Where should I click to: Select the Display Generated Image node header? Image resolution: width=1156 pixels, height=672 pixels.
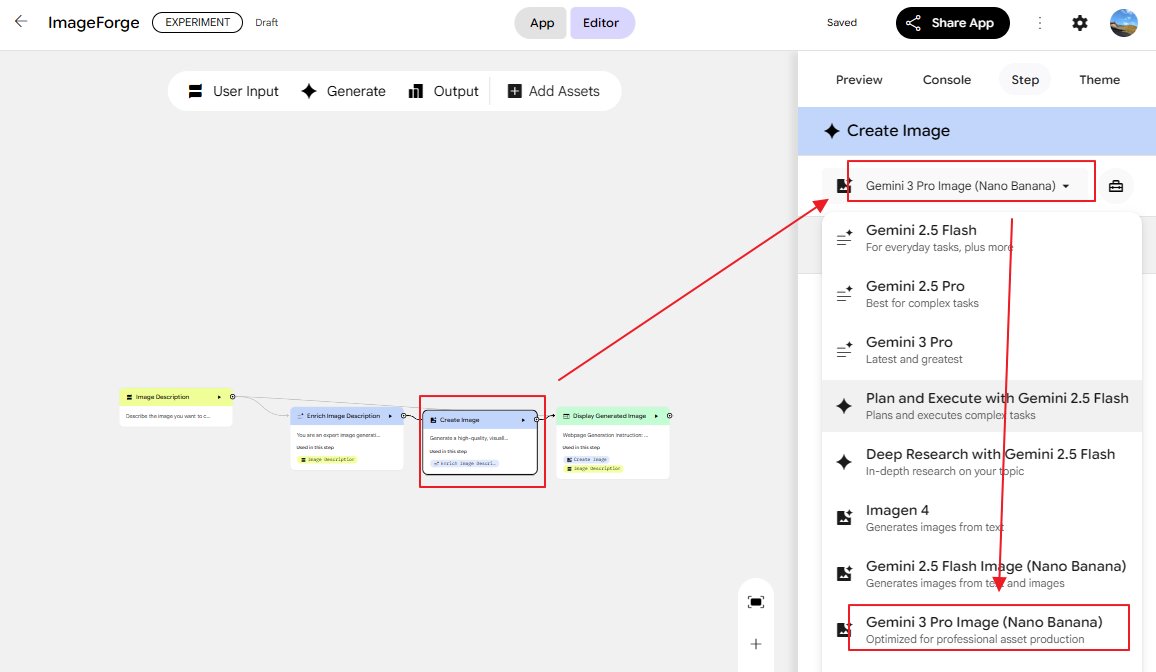(613, 416)
